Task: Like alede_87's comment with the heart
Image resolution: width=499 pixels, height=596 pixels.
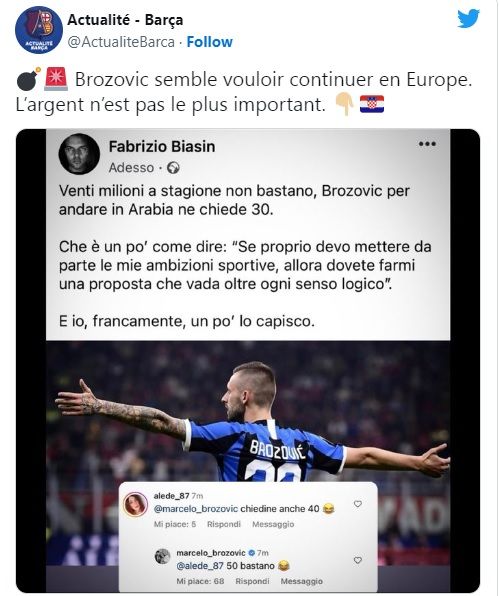Action: (358, 504)
